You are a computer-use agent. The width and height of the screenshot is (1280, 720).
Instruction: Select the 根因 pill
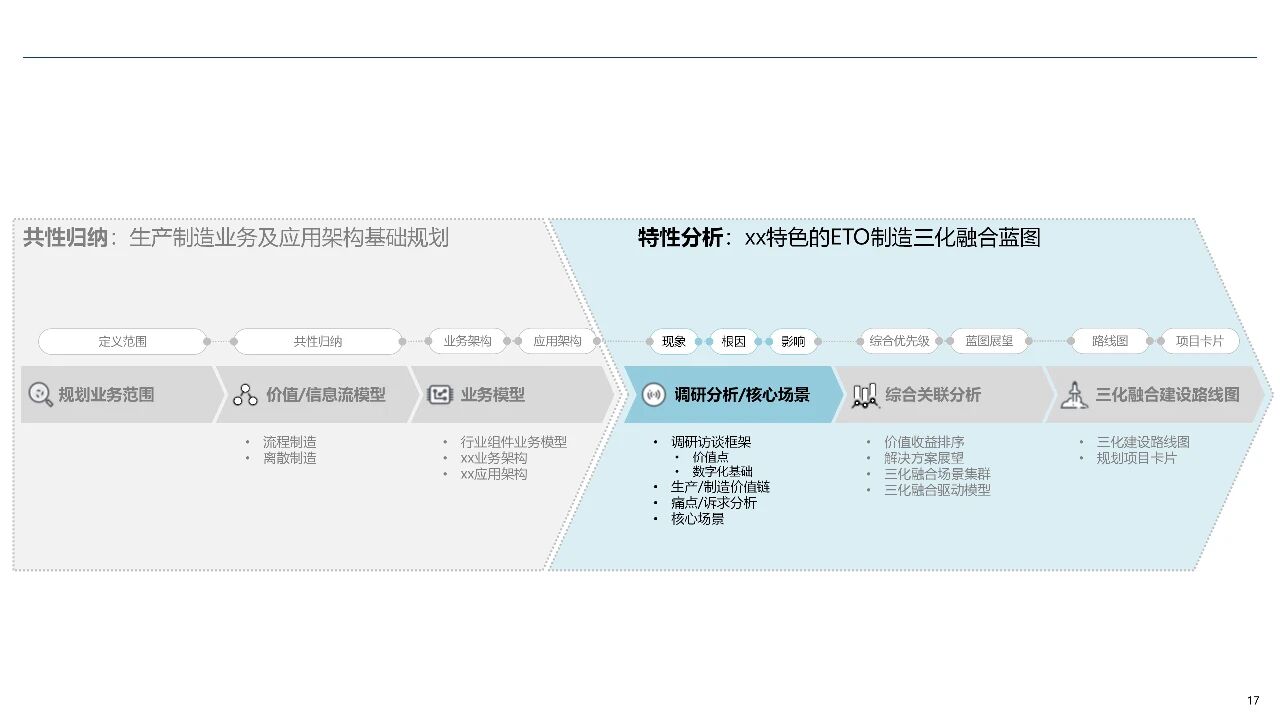[x=734, y=342]
